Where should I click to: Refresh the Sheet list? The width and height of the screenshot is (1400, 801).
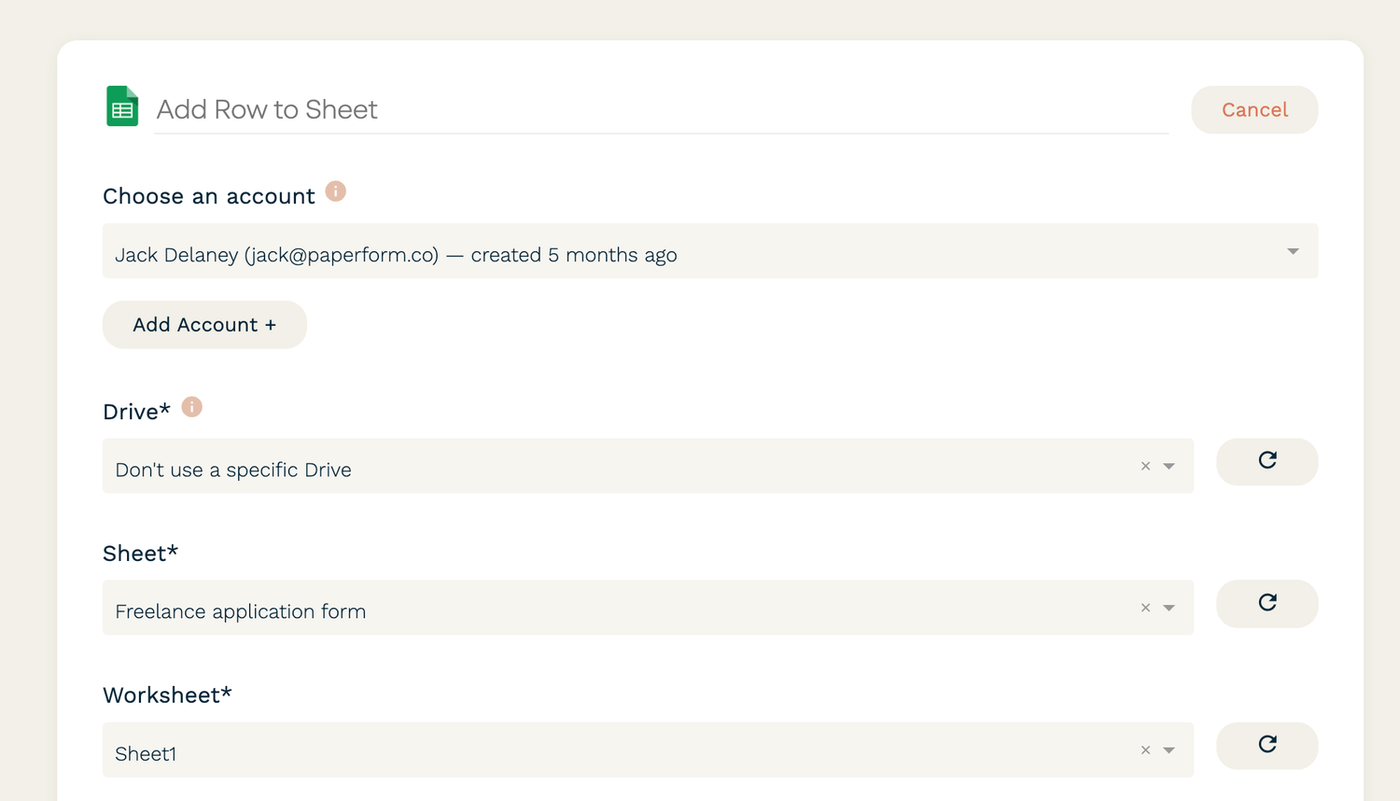point(1267,603)
